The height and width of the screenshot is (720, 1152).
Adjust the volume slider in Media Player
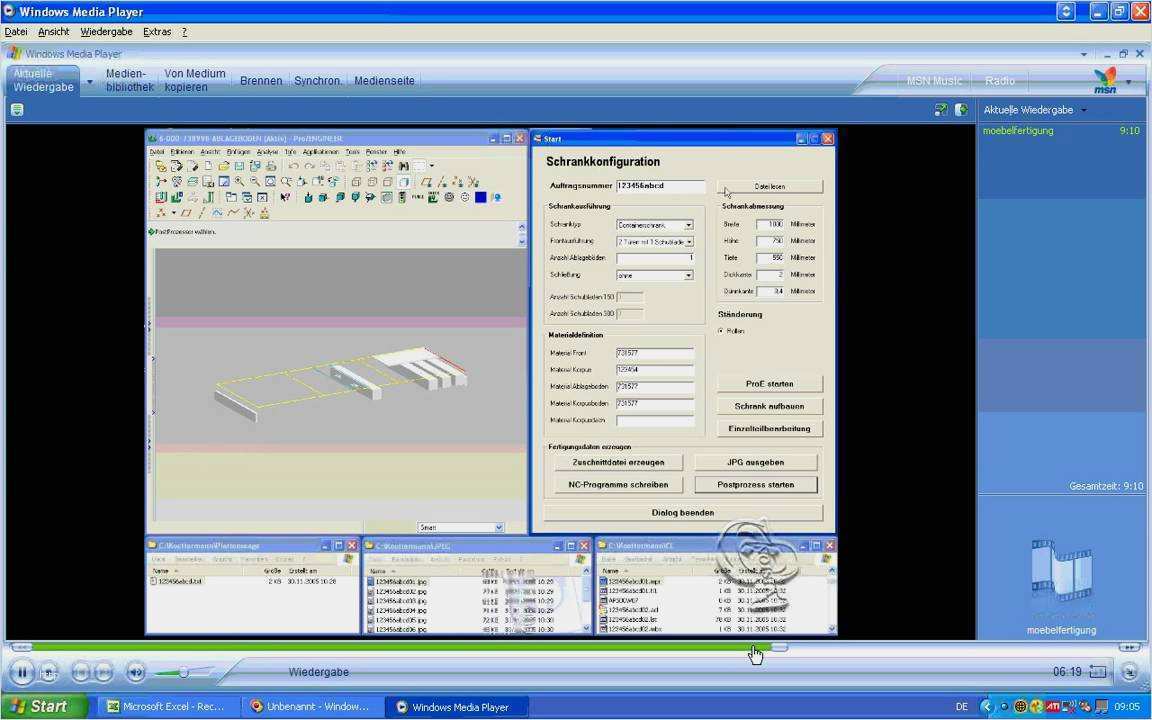(x=185, y=672)
